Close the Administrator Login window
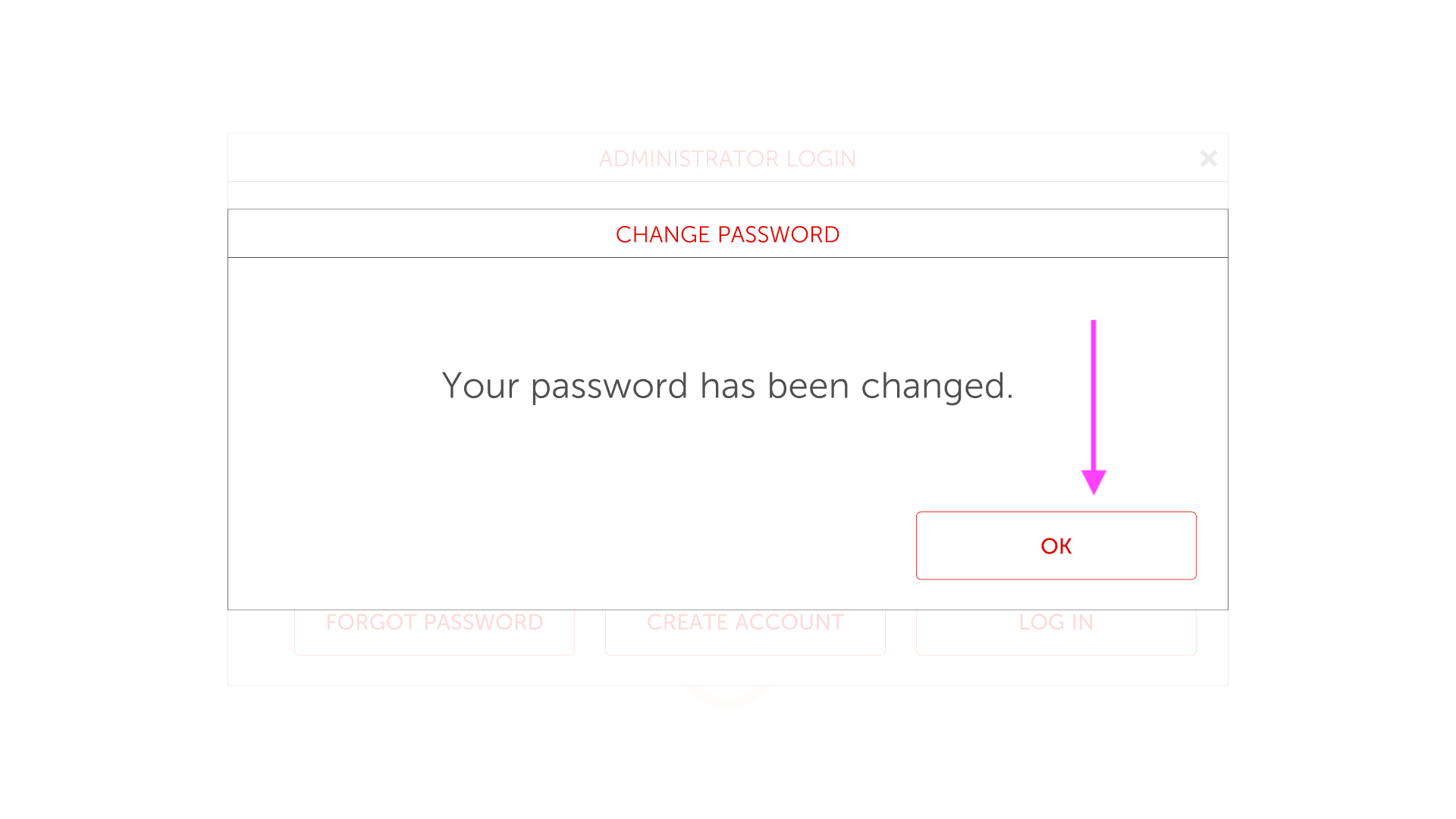Viewport: 1456px width, 819px height. point(1208,158)
